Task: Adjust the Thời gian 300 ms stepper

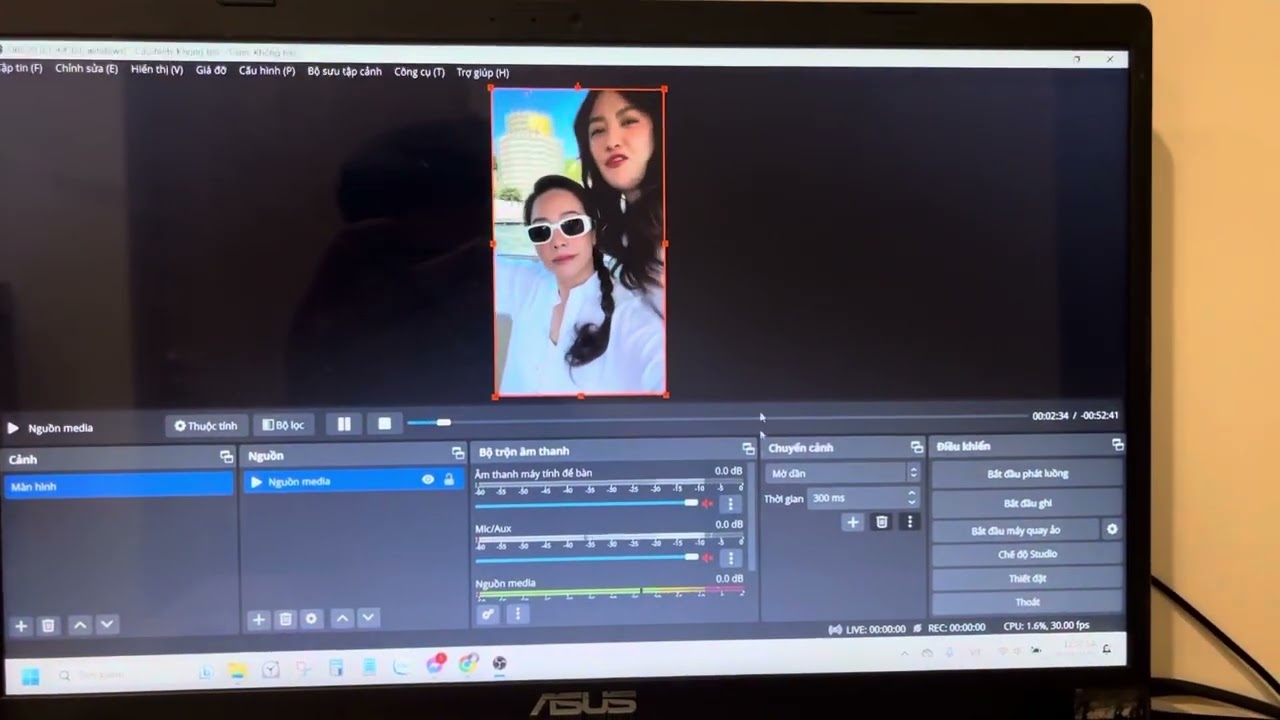Action: [x=911, y=497]
